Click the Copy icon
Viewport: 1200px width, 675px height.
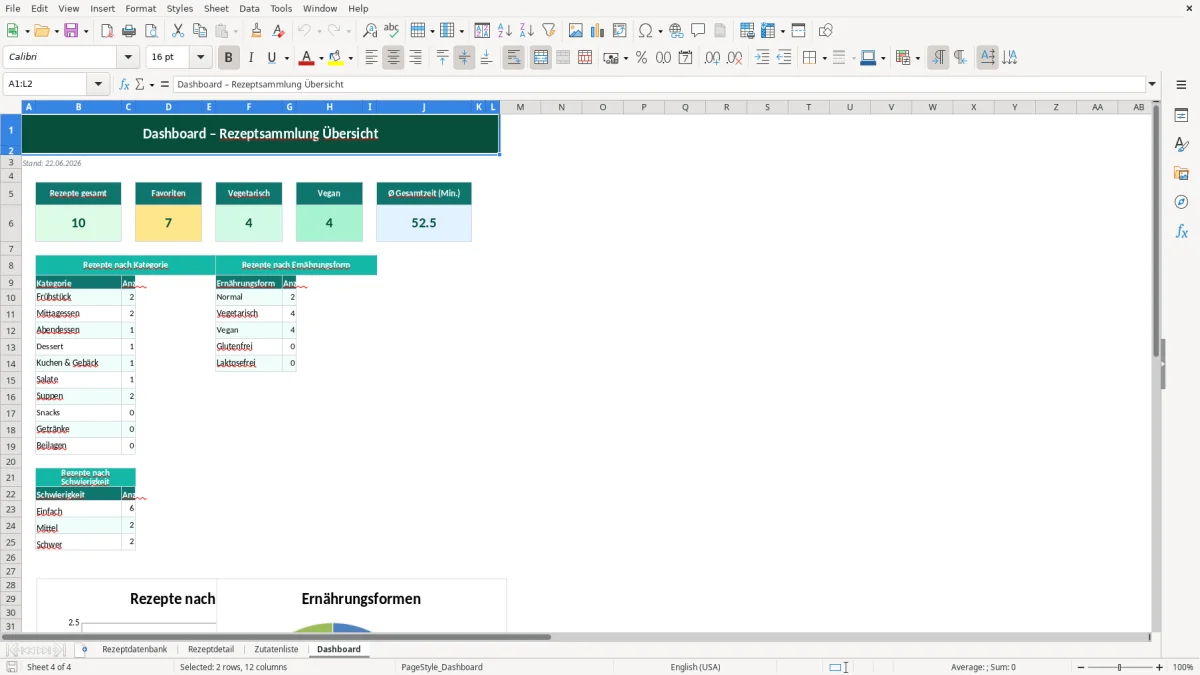coord(198,31)
